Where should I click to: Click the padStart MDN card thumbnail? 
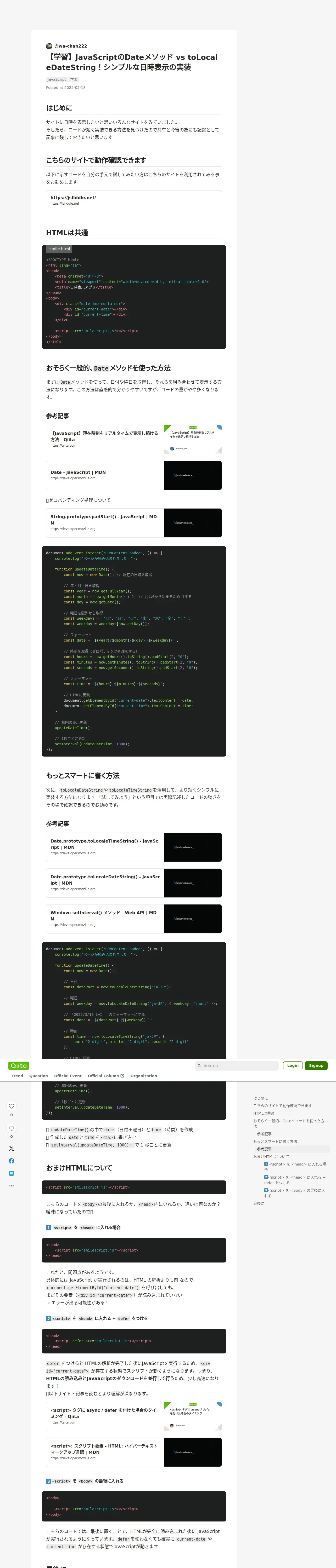coord(193,523)
